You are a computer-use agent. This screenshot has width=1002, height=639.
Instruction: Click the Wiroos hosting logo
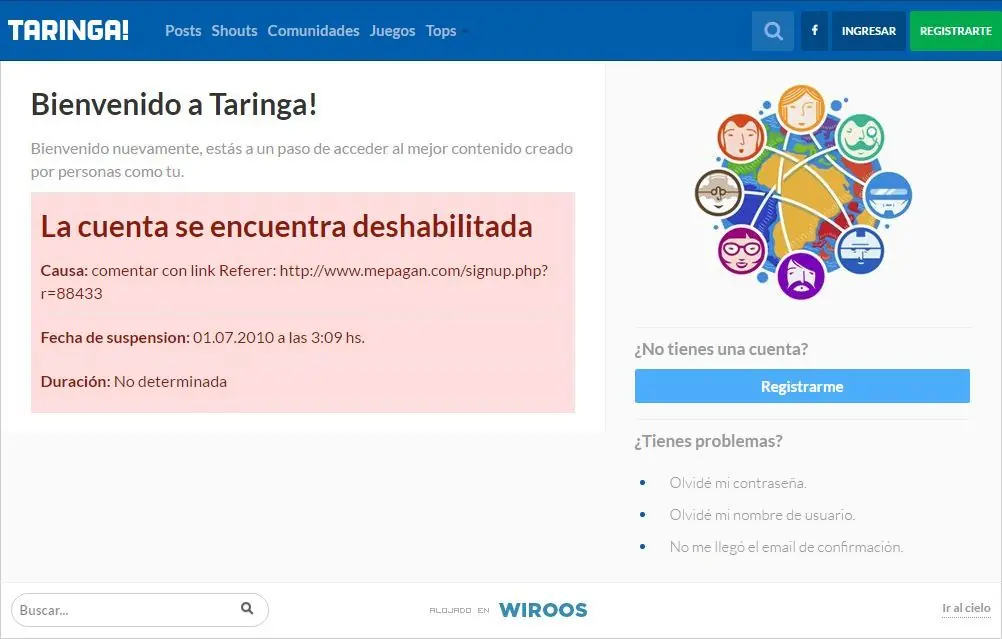(x=543, y=610)
